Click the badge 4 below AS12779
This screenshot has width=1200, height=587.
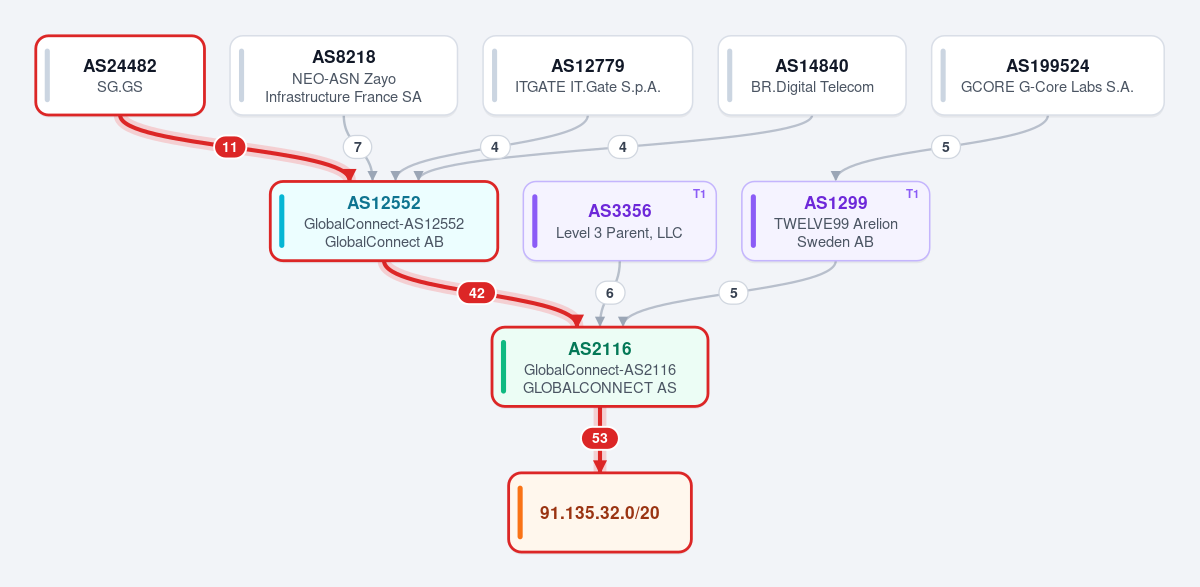[494, 147]
